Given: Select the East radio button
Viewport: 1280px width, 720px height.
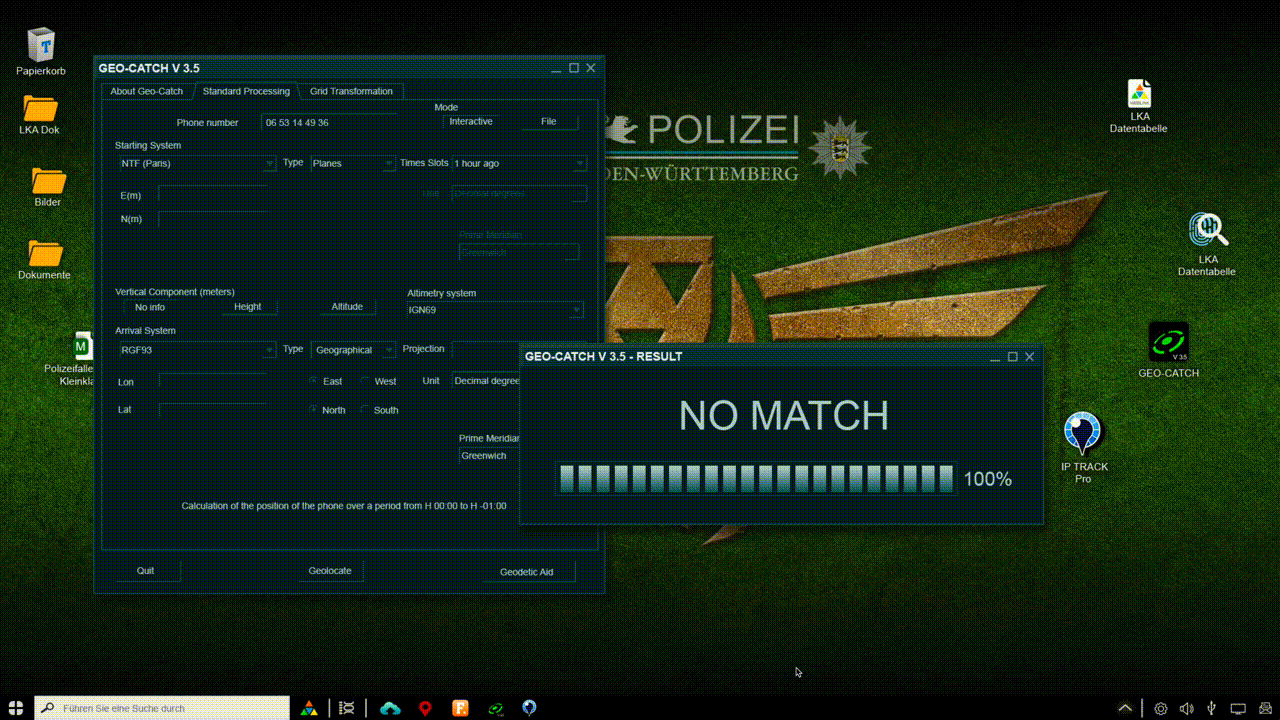Looking at the screenshot, I should tap(314, 382).
